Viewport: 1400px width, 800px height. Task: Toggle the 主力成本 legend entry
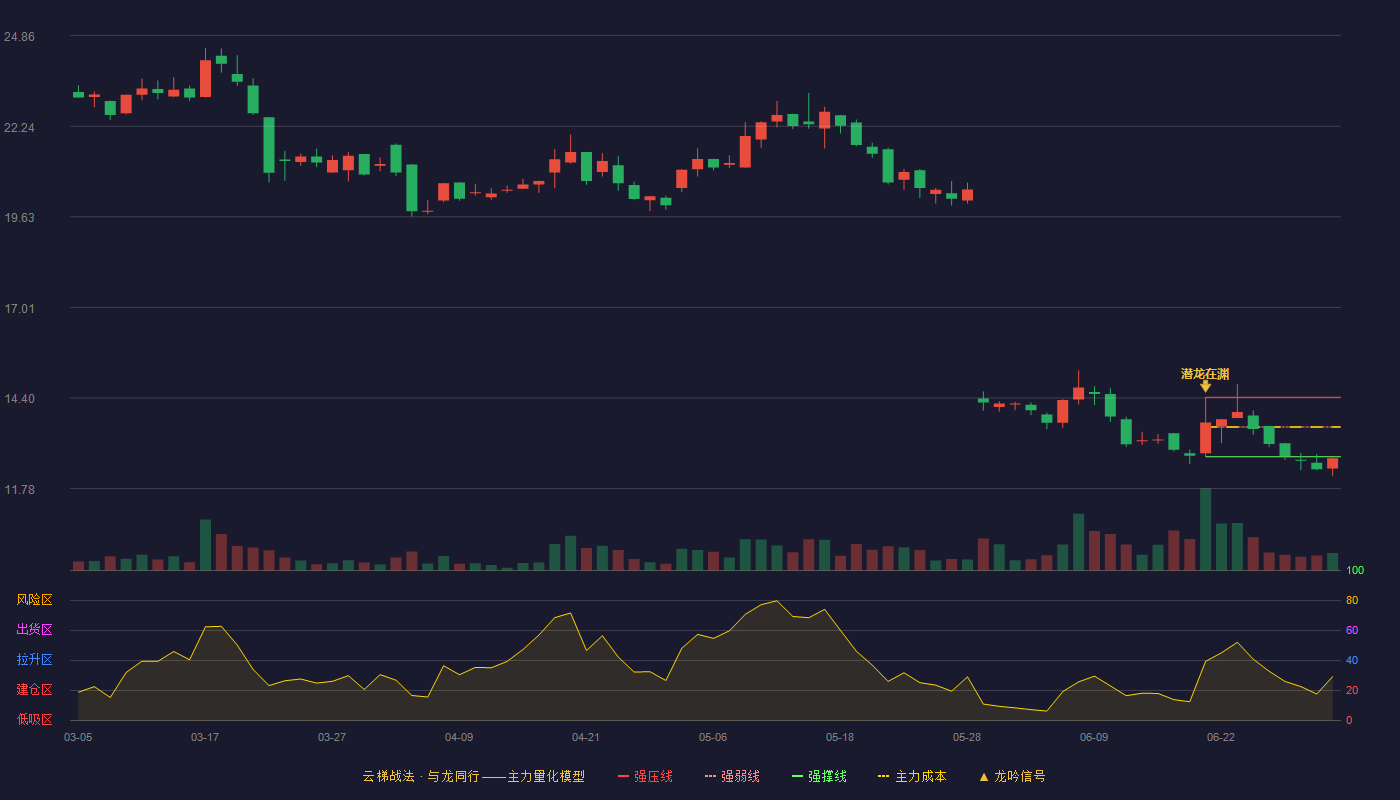point(912,776)
